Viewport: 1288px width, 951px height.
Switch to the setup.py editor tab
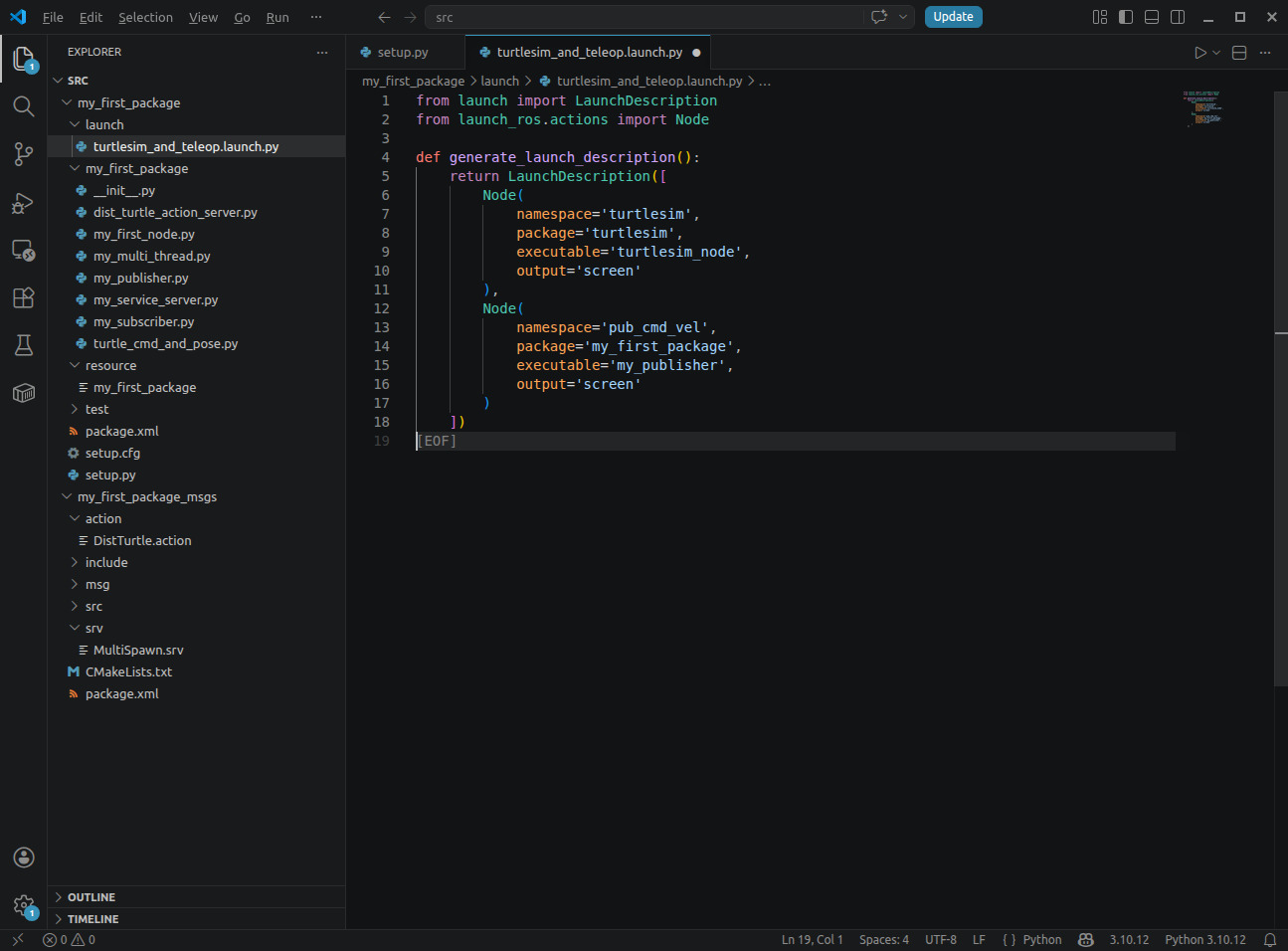405,53
